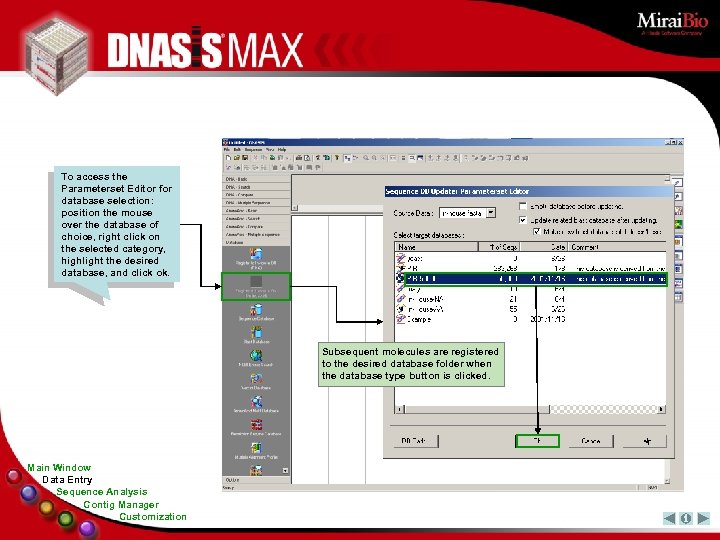Click the Cancel button in Parameterset Editor

click(591, 441)
